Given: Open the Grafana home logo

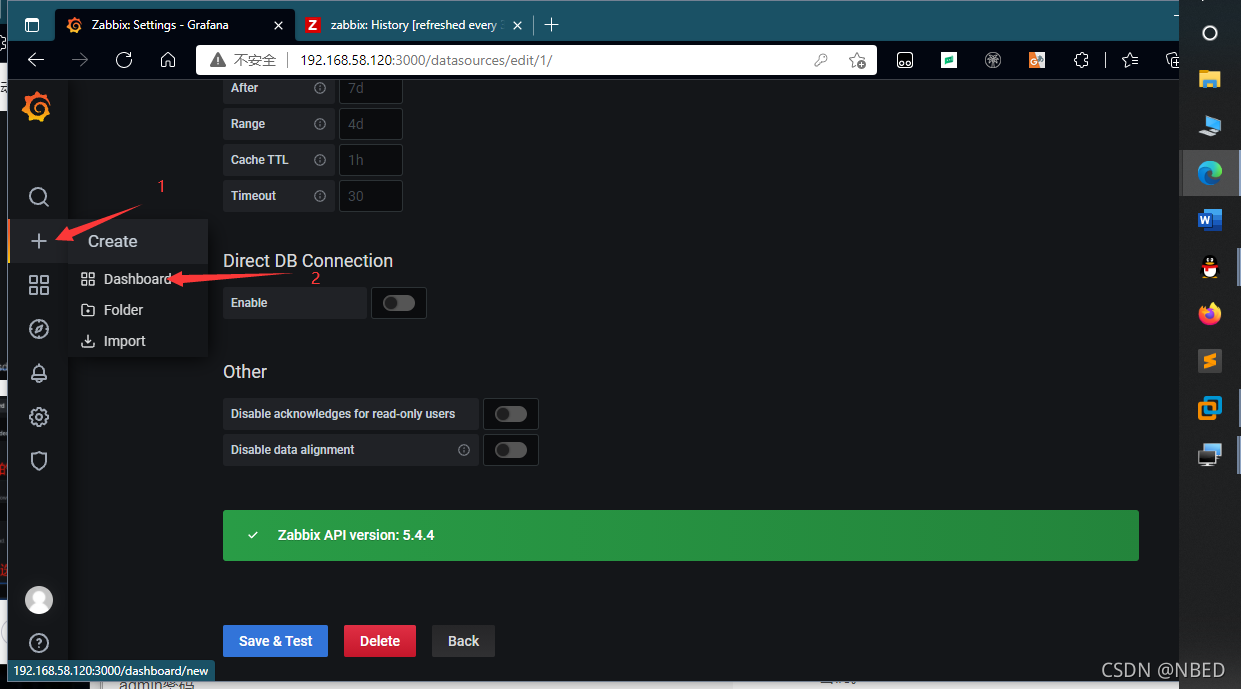Looking at the screenshot, I should tap(37, 107).
